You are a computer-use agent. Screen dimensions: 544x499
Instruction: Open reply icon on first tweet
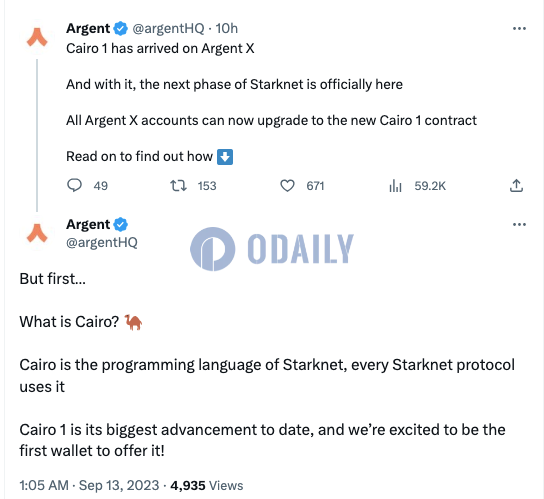click(74, 185)
